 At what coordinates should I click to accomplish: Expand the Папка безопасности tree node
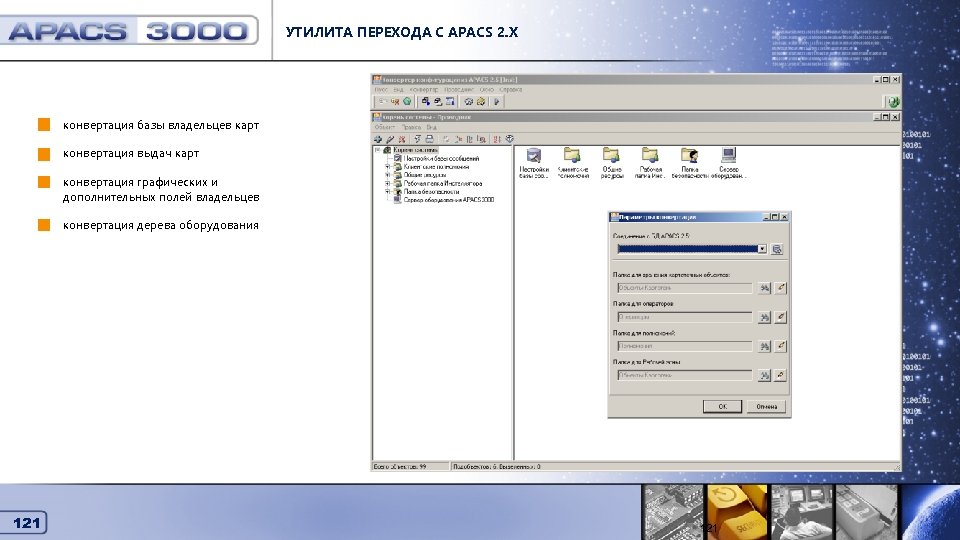point(387,192)
